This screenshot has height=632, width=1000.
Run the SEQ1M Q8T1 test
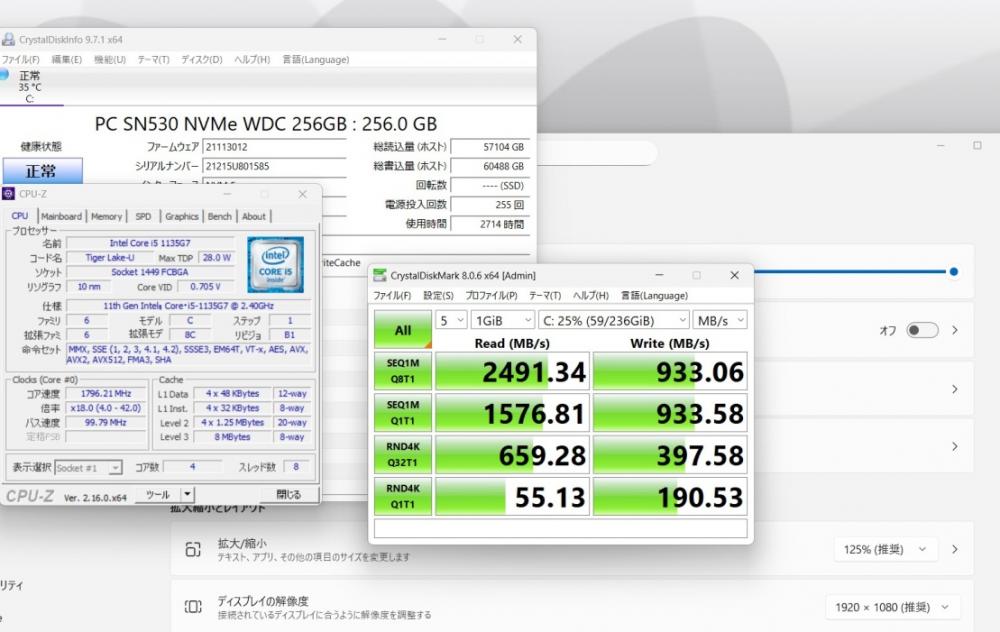click(402, 371)
